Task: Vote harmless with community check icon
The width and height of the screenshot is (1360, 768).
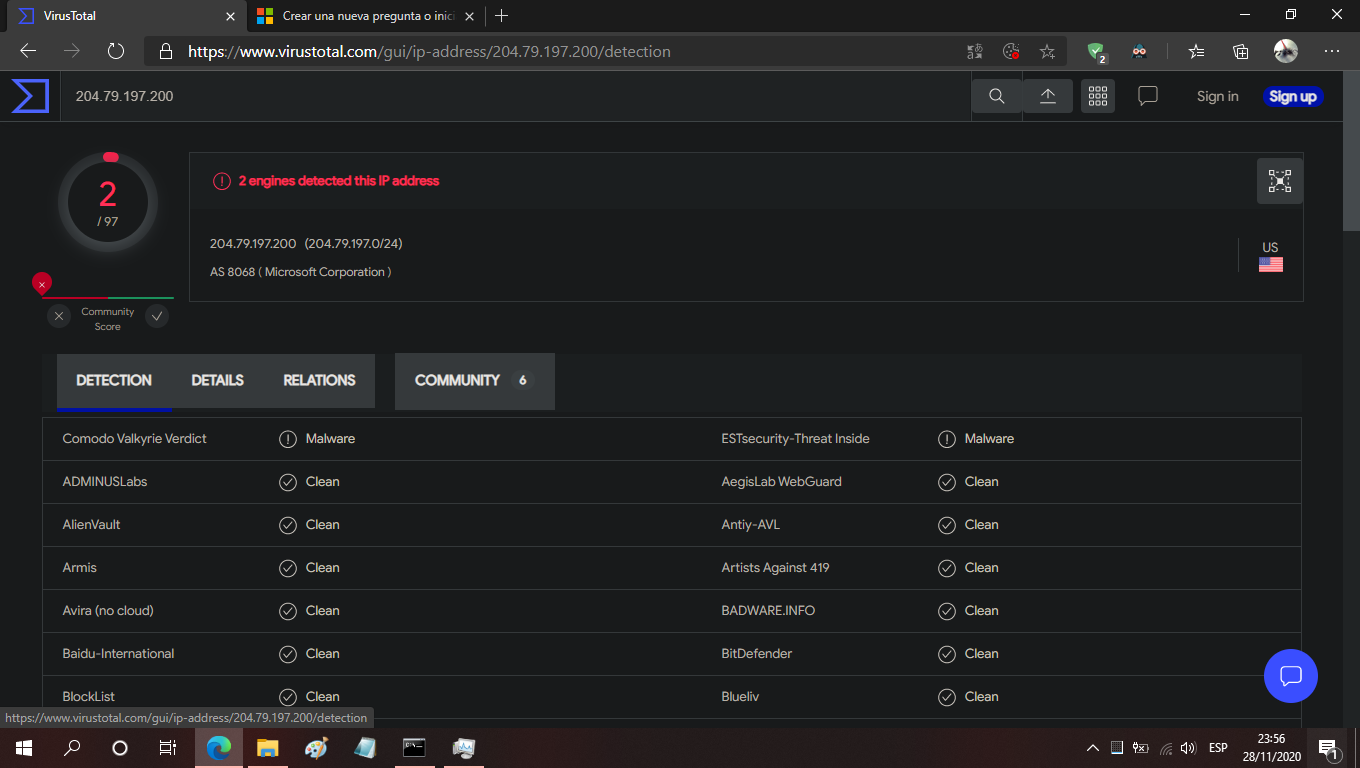Action: pos(157,316)
